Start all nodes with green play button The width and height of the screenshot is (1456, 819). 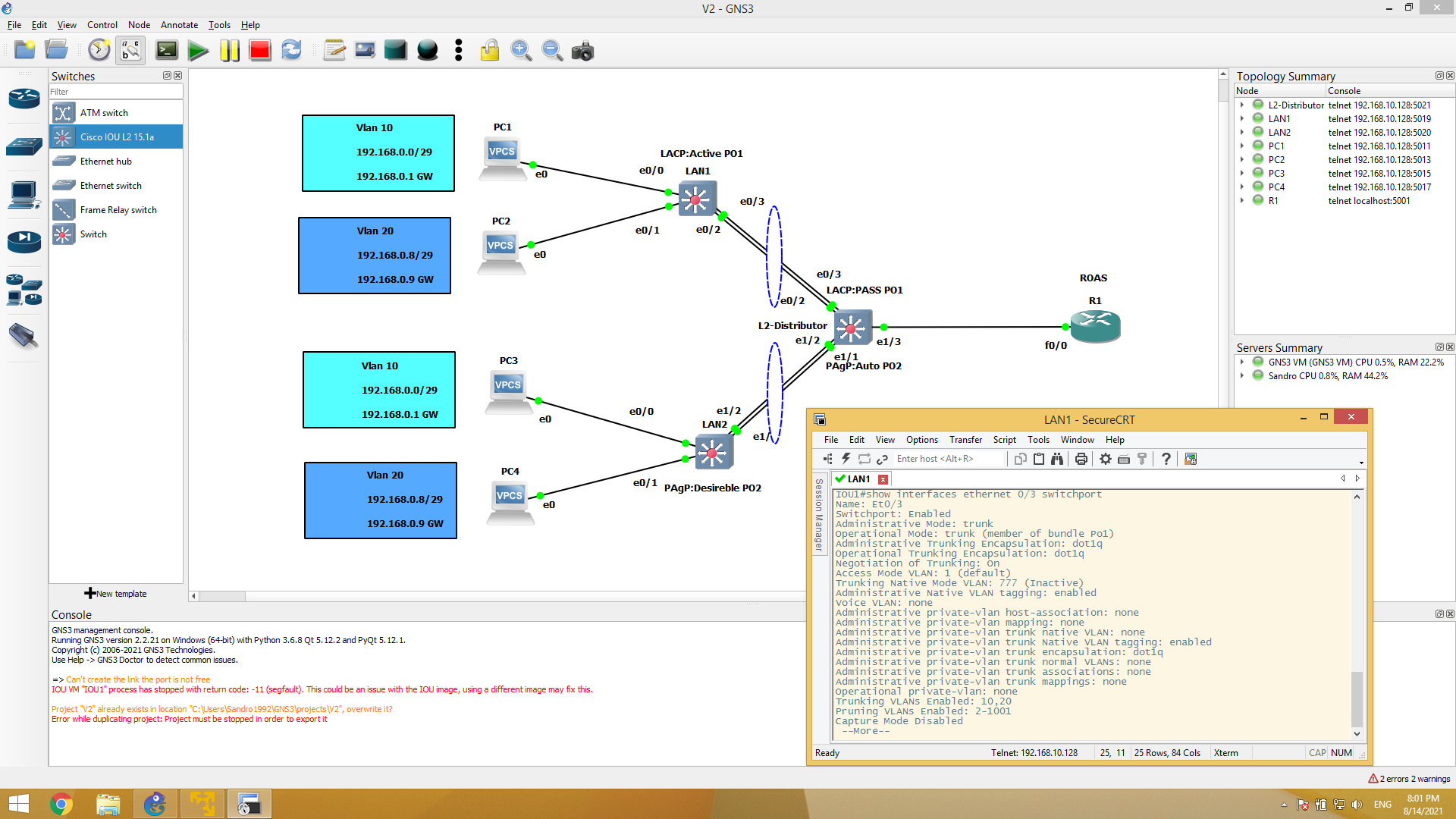[x=198, y=51]
